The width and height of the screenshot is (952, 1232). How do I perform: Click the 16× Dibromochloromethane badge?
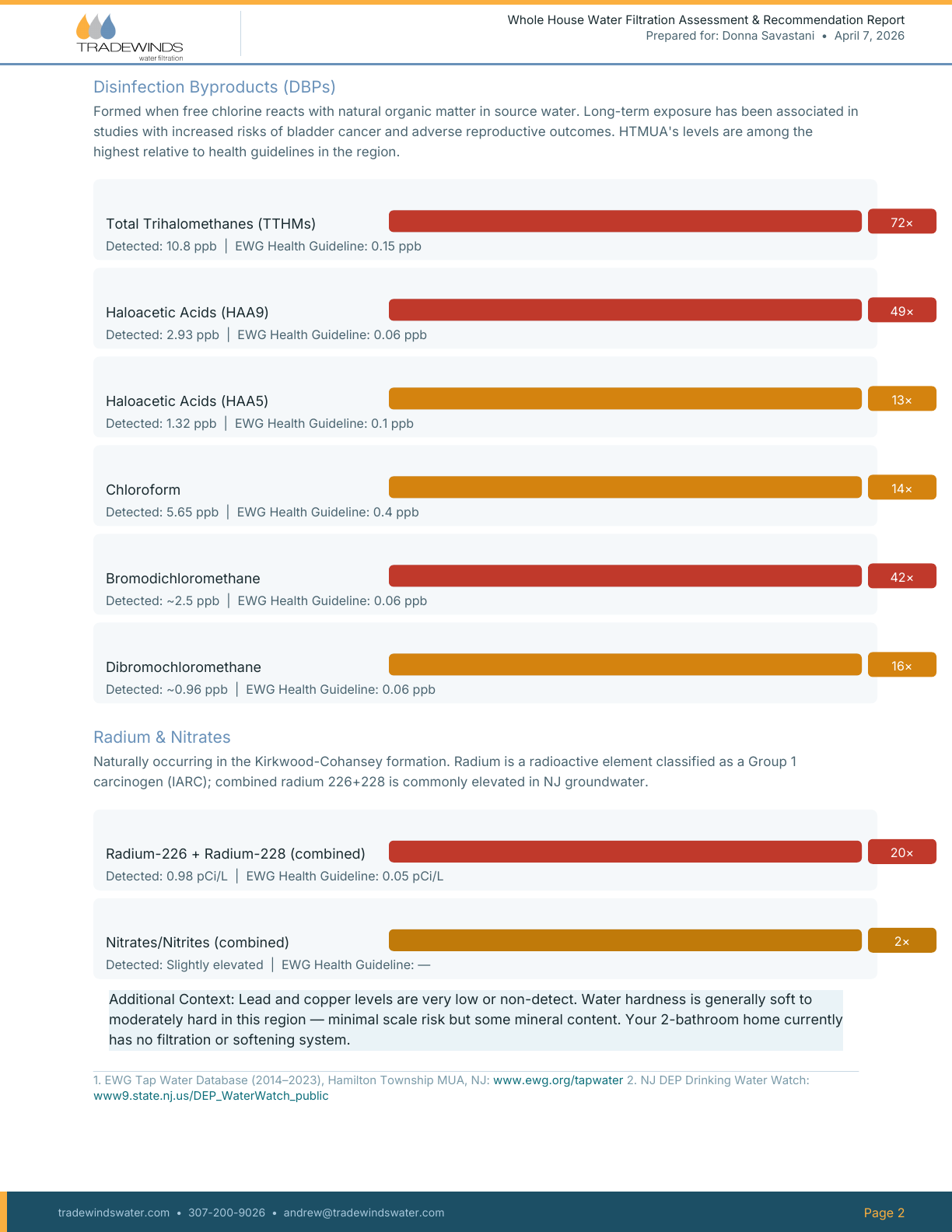click(x=901, y=665)
